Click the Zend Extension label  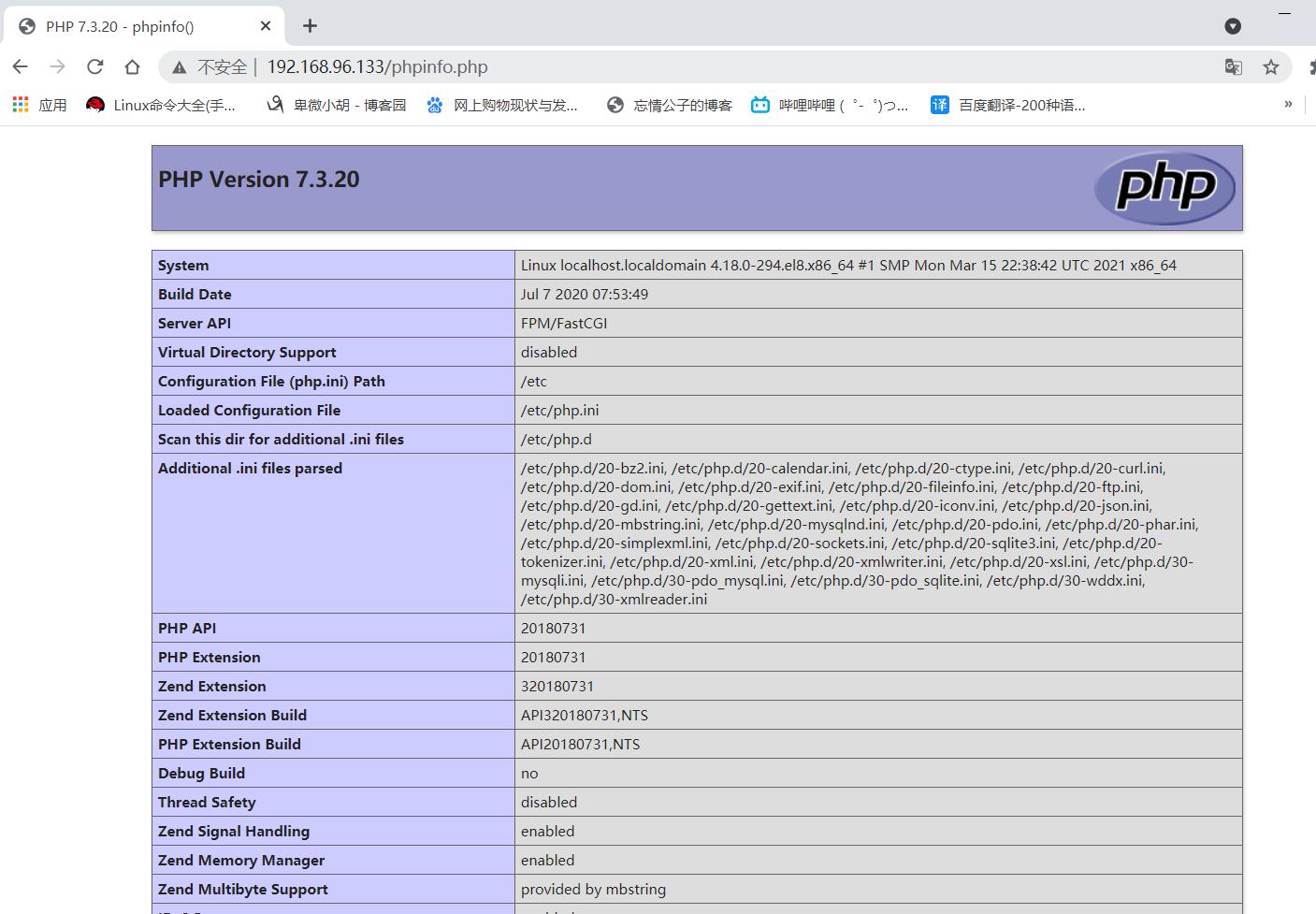212,686
